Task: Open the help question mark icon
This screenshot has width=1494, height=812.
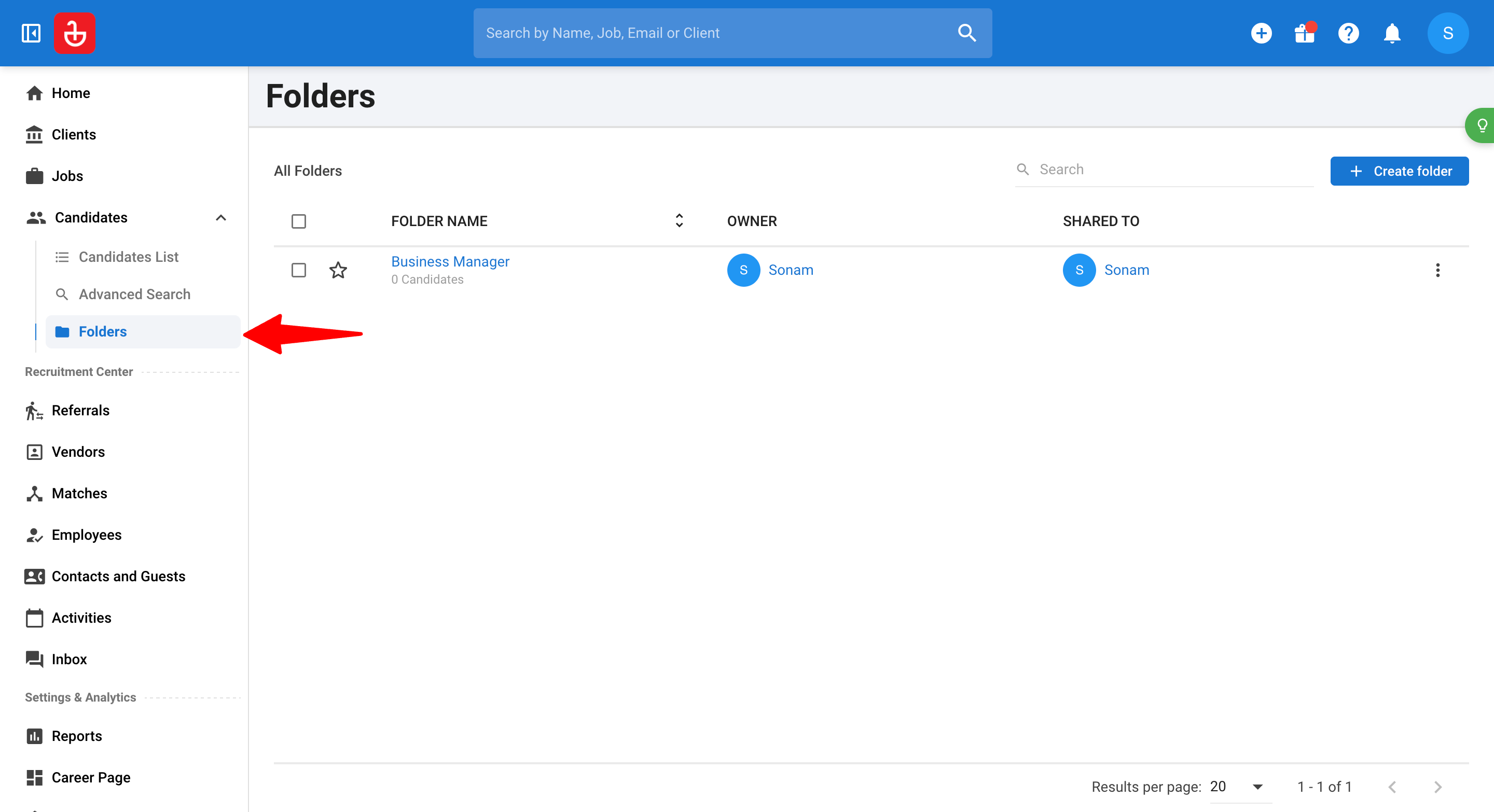Action: pyautogui.click(x=1348, y=33)
